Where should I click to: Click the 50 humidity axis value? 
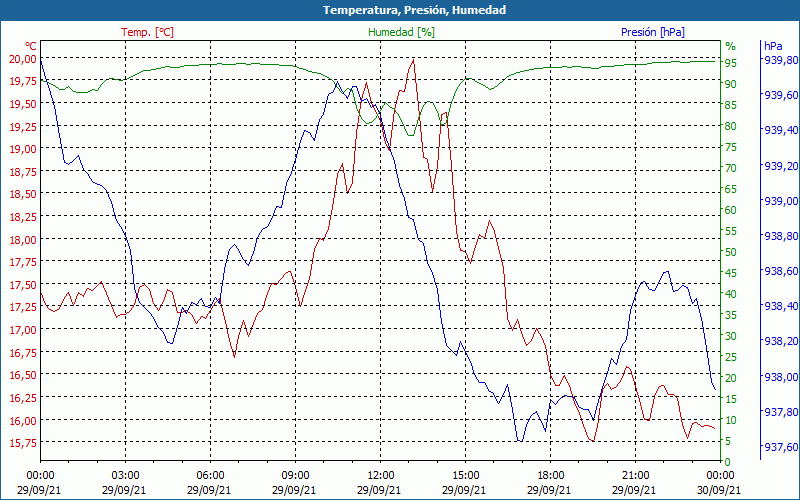[x=731, y=252]
